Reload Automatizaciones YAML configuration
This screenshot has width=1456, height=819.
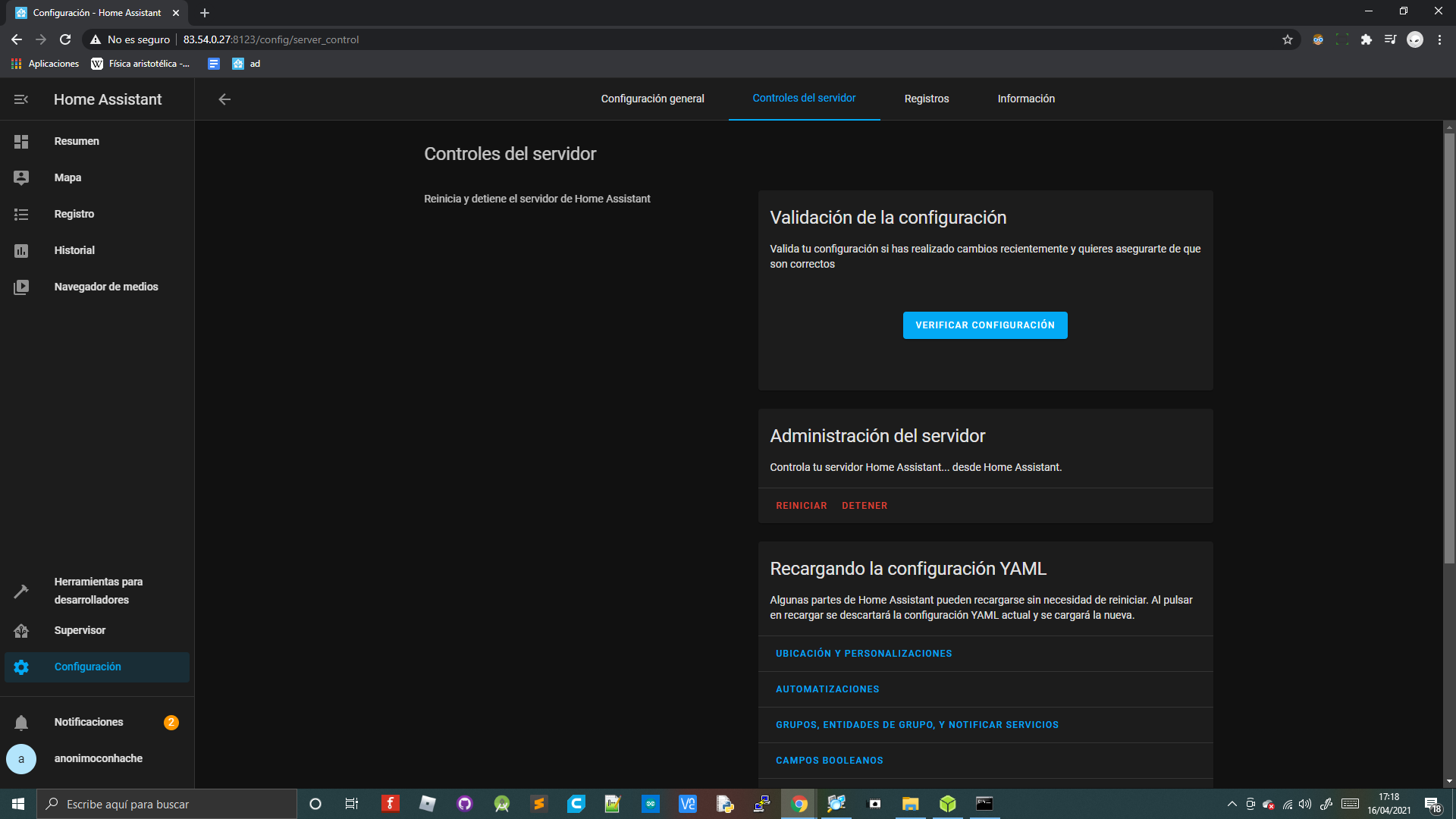coord(827,689)
